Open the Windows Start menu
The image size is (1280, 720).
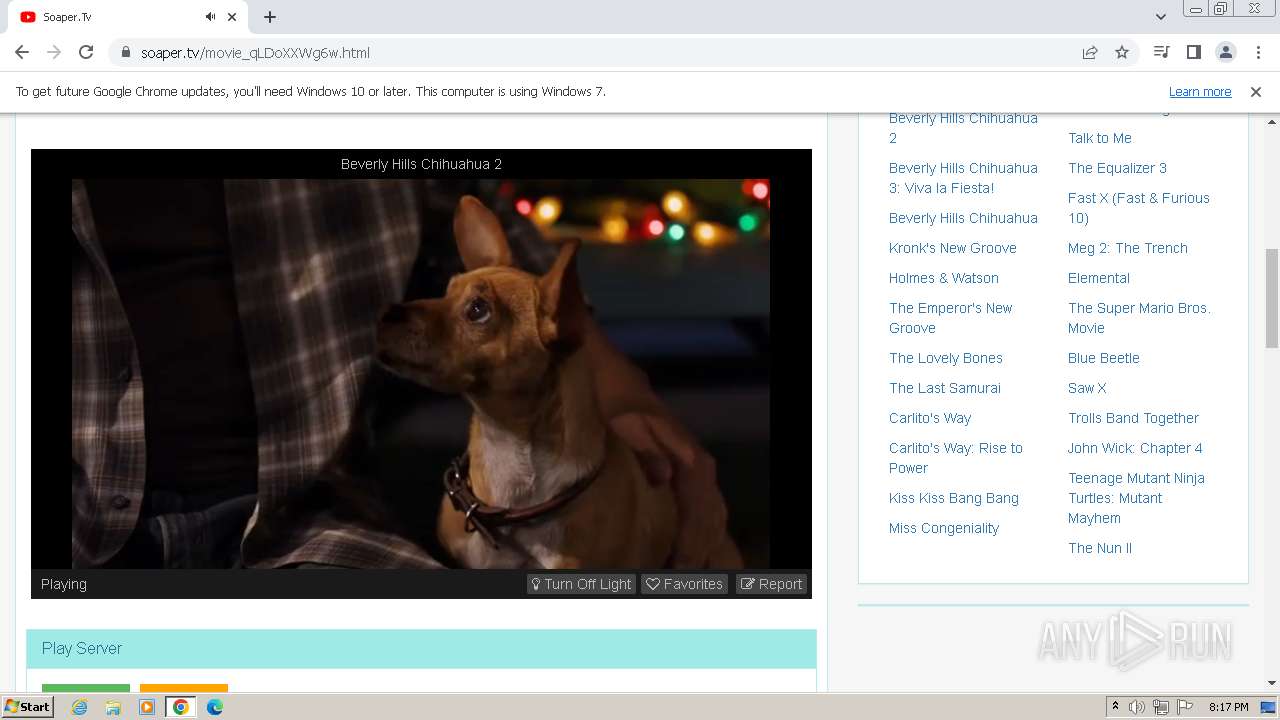(x=28, y=706)
